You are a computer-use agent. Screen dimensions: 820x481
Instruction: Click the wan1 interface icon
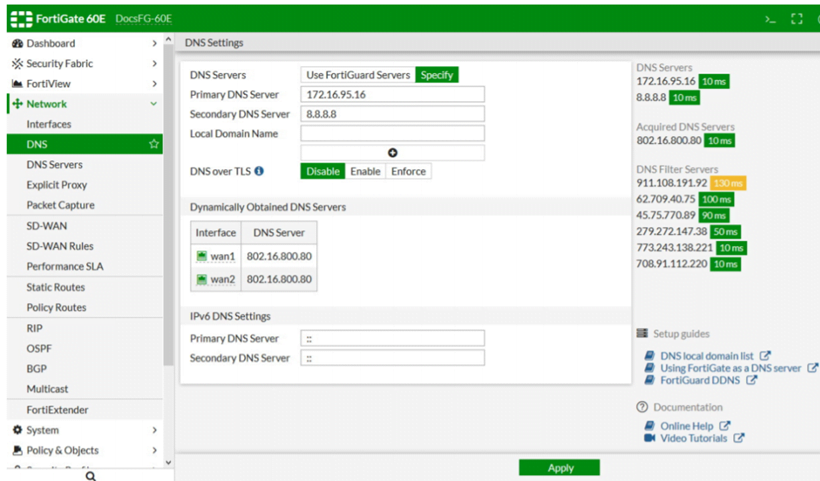[201, 256]
